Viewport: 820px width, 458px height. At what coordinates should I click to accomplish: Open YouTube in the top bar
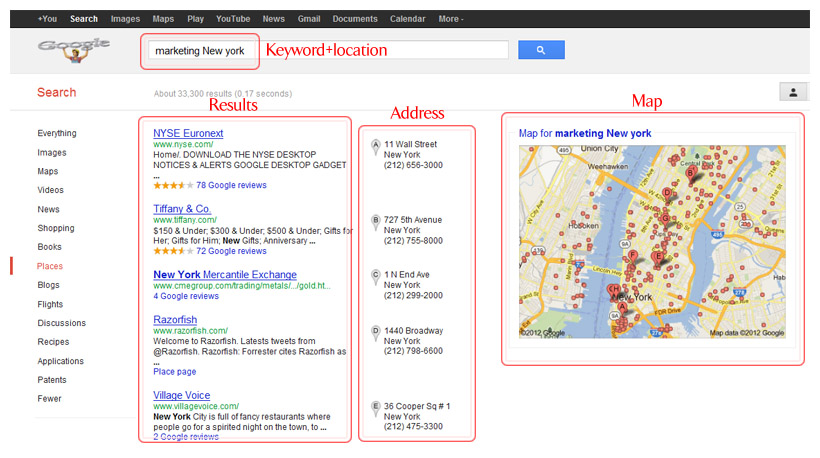(233, 19)
